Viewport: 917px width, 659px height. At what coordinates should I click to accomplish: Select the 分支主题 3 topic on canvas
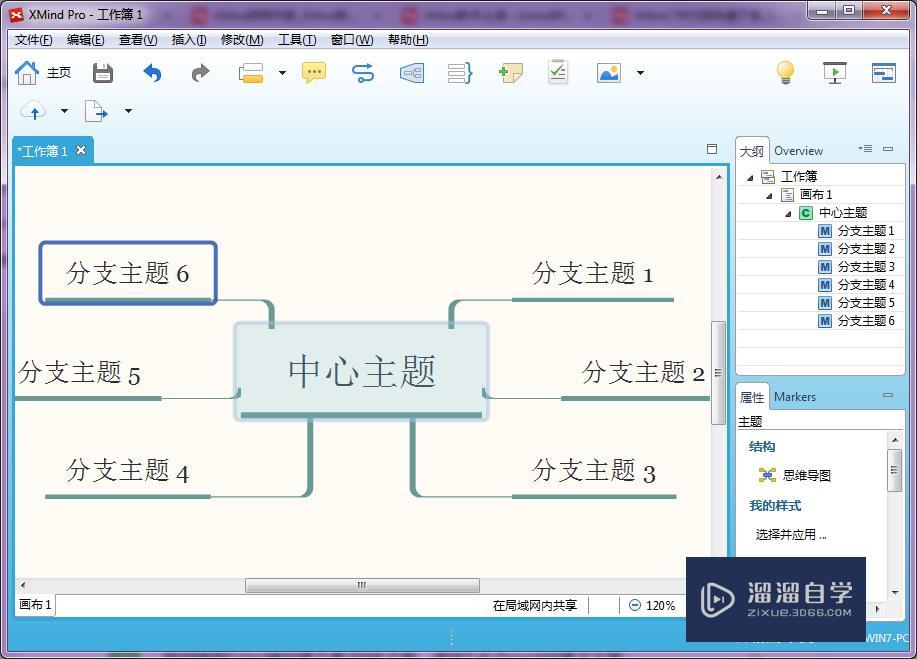coord(593,476)
